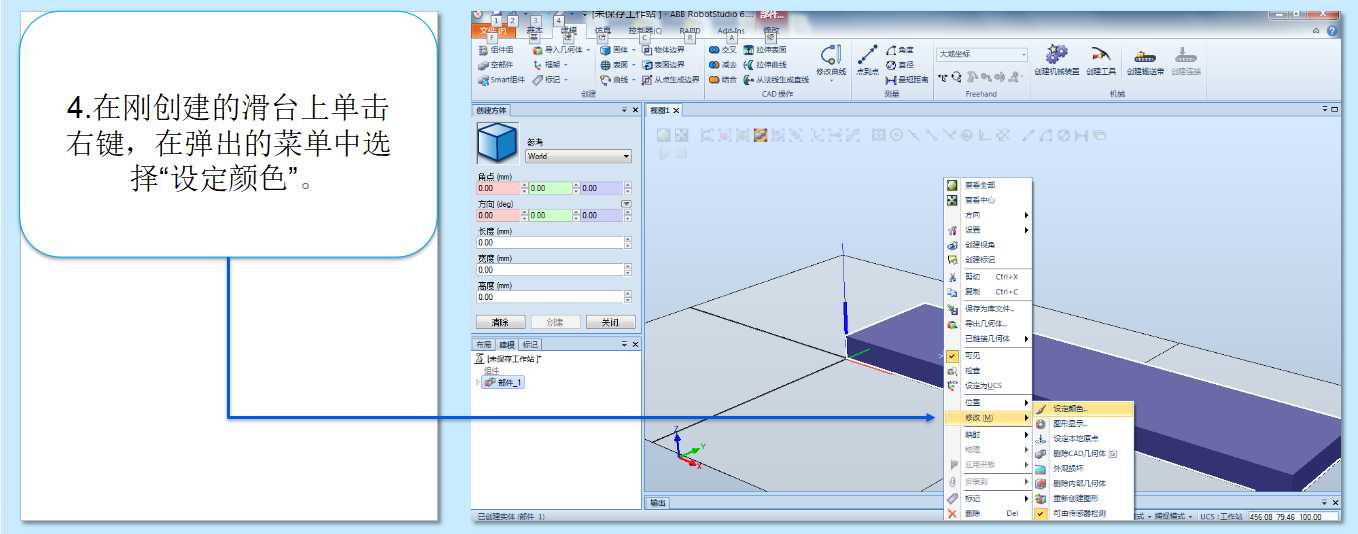Click the 修改曲线 icon
1358x534 pixels.
[830, 55]
